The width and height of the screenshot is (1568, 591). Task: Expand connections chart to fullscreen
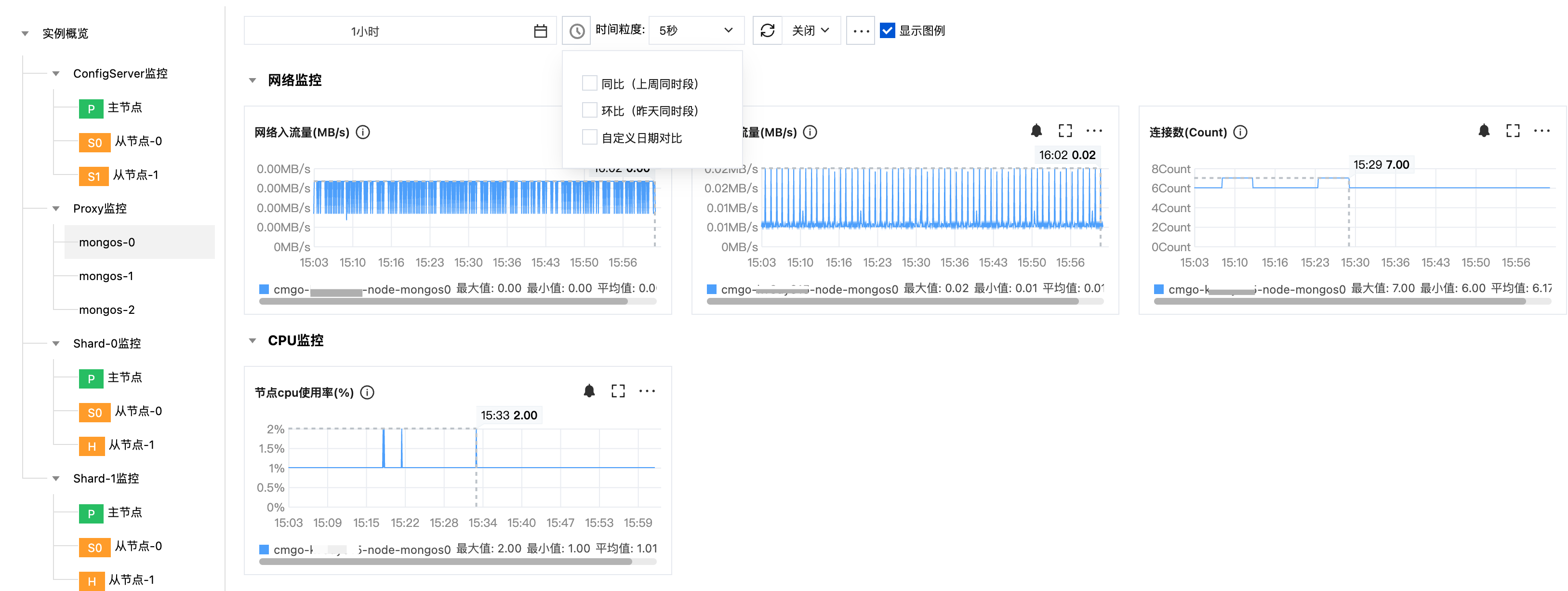pos(1513,131)
